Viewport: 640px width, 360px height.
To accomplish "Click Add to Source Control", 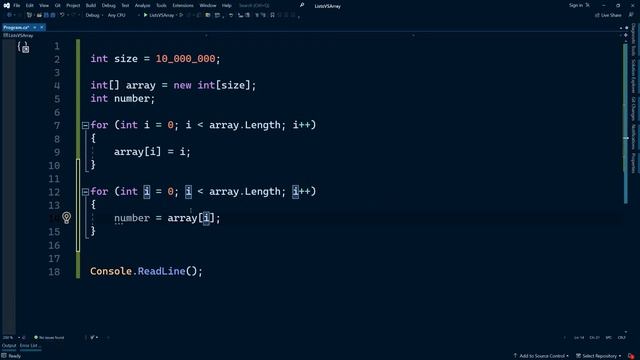I will 541,356.
